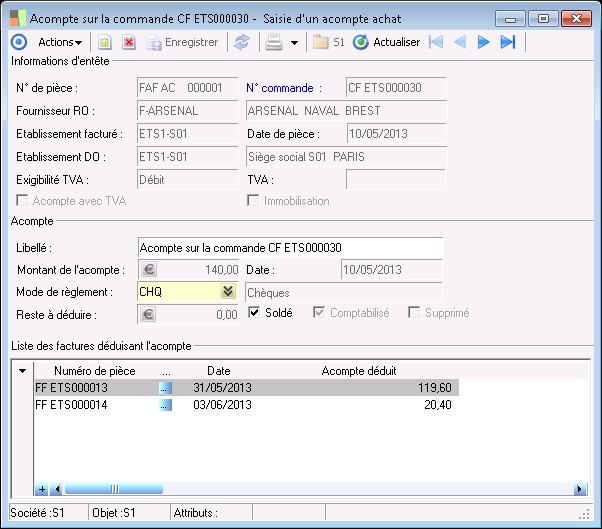The image size is (602, 529).
Task: Expand the invoice list column selector arrow
Action: 24,372
